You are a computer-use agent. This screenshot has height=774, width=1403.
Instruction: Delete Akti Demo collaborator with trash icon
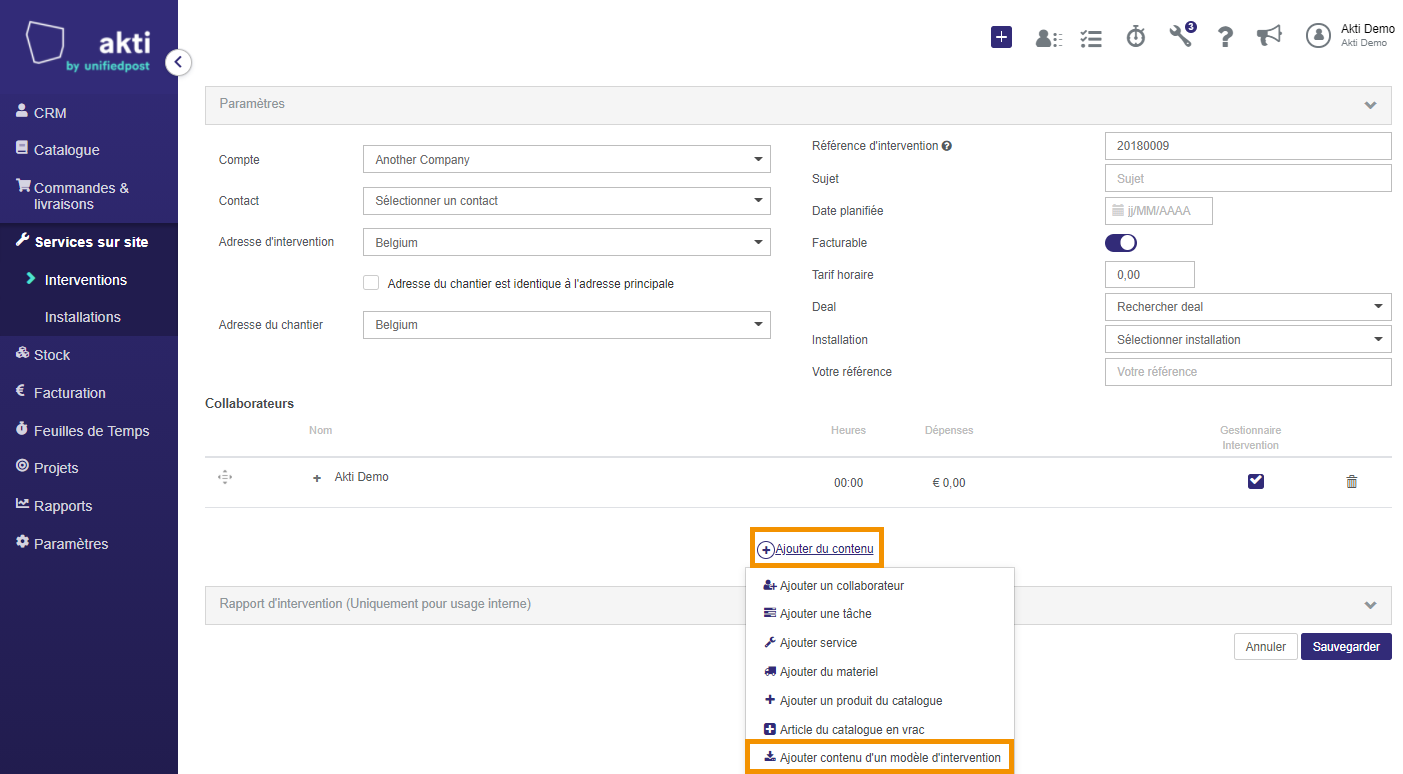click(x=1352, y=482)
